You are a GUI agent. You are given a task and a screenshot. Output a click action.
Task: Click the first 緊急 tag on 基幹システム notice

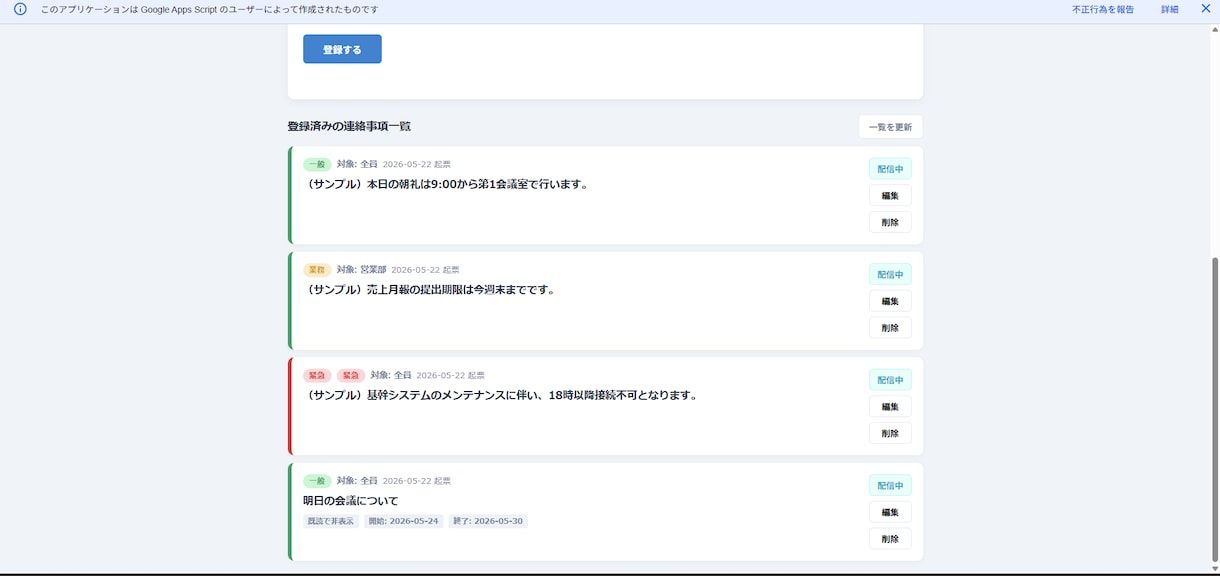(317, 375)
